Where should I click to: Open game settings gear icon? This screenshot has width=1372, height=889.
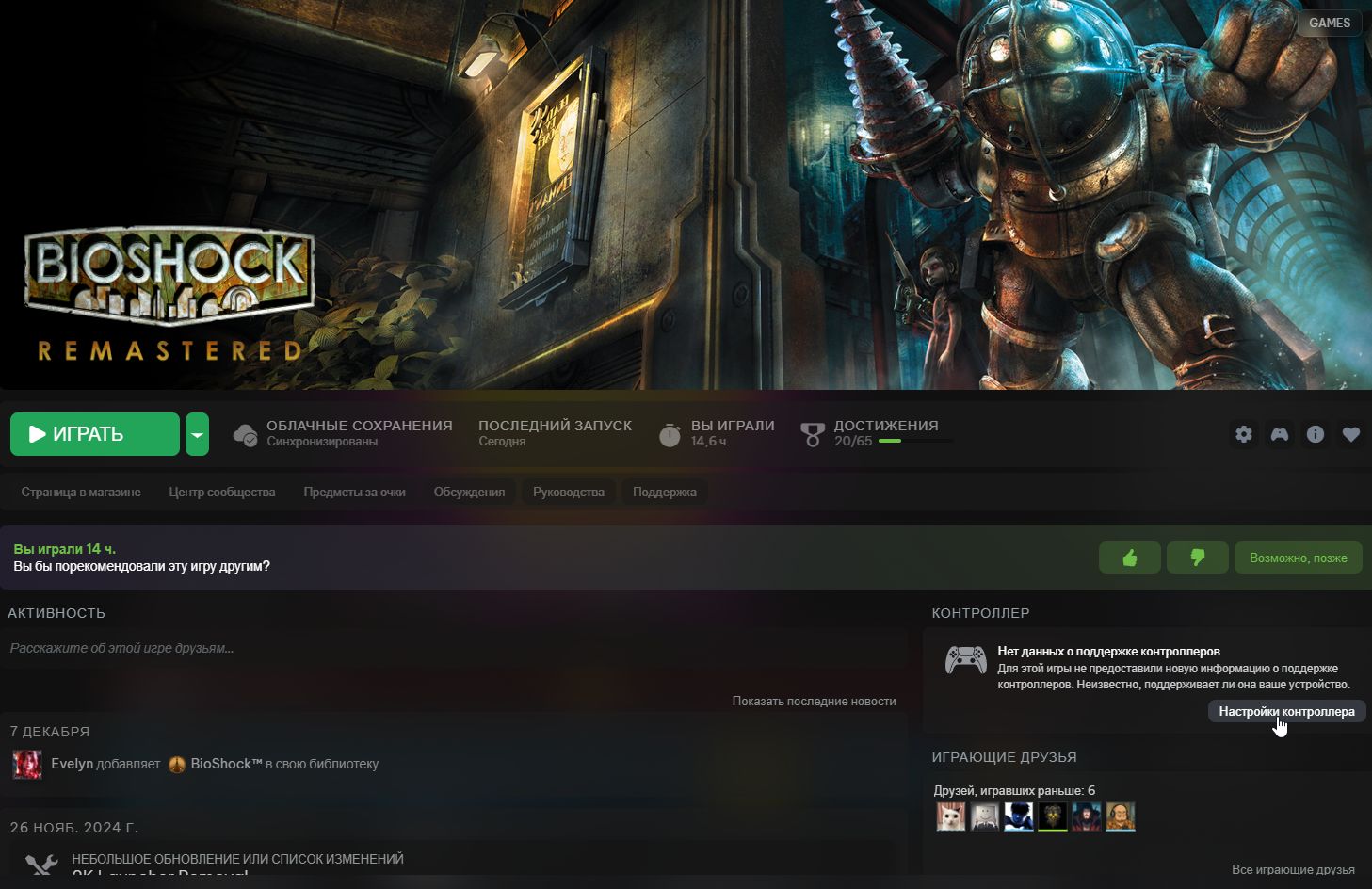[1244, 434]
